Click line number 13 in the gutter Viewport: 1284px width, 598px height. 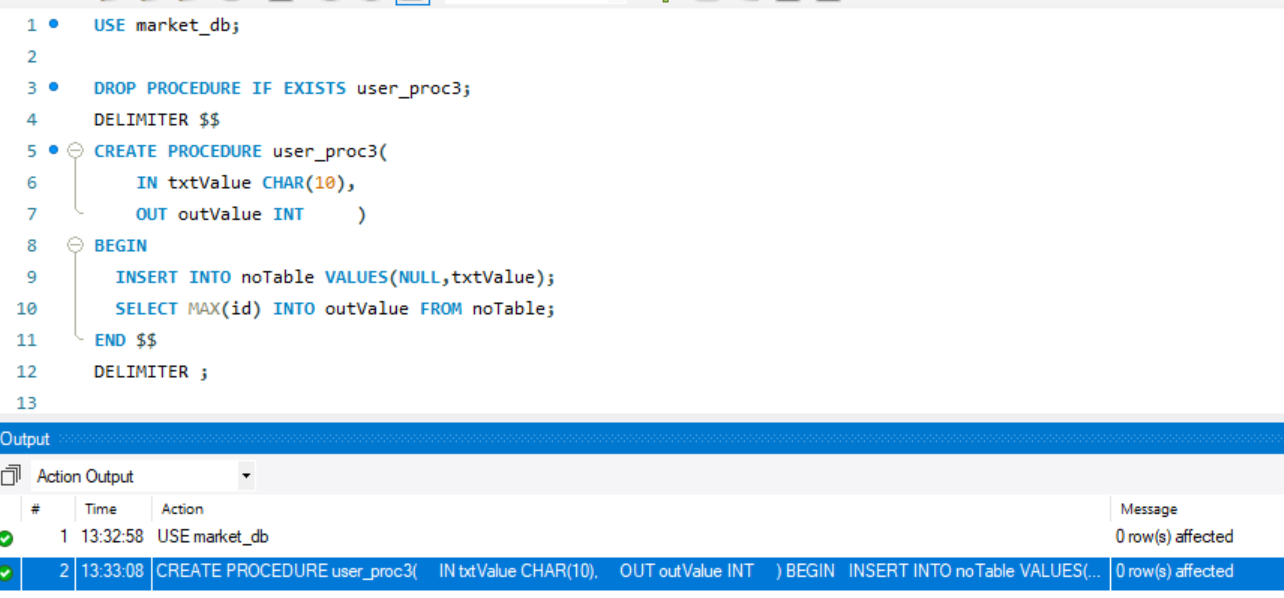click(x=27, y=403)
